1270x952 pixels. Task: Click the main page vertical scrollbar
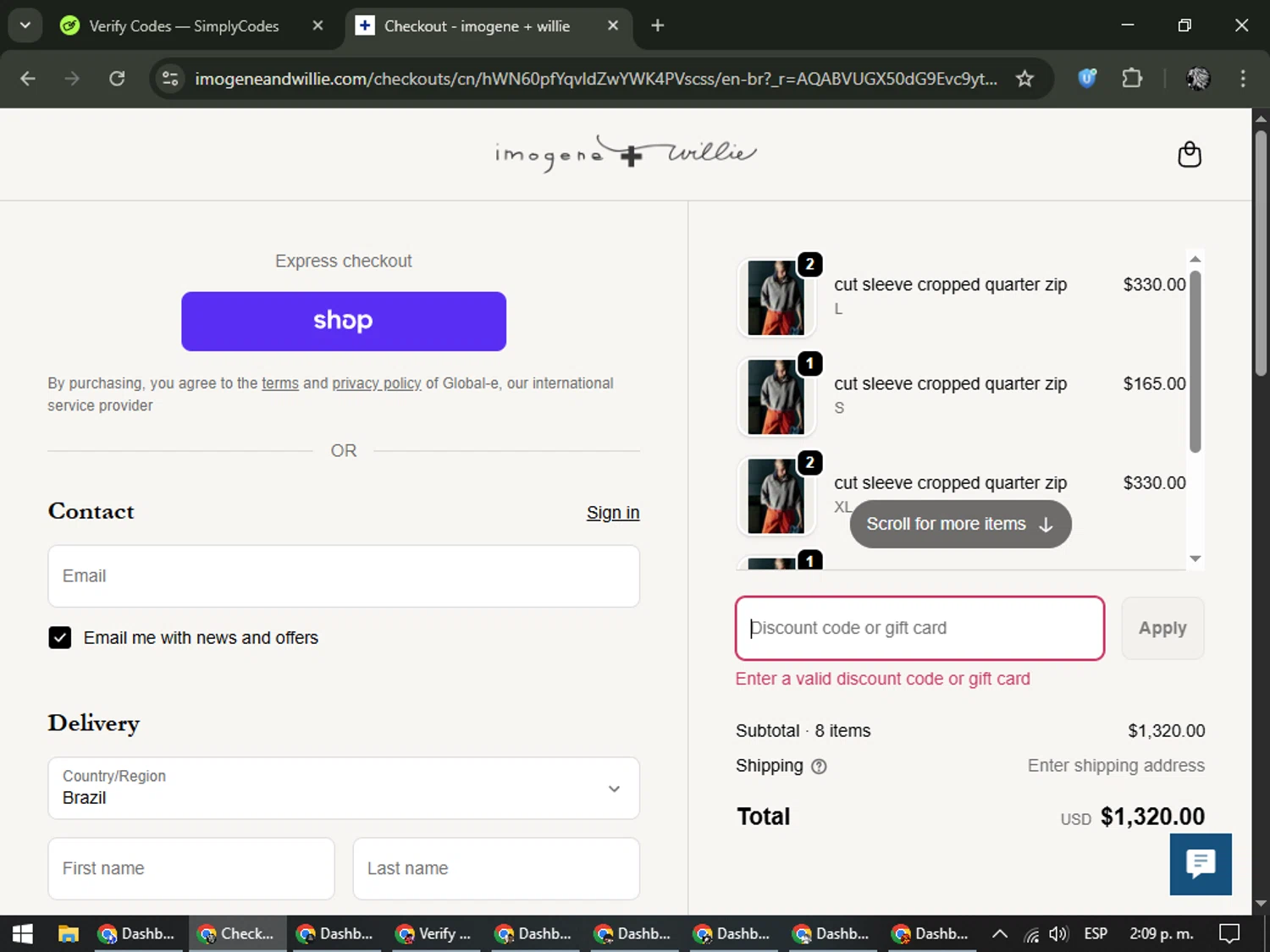click(x=1262, y=254)
